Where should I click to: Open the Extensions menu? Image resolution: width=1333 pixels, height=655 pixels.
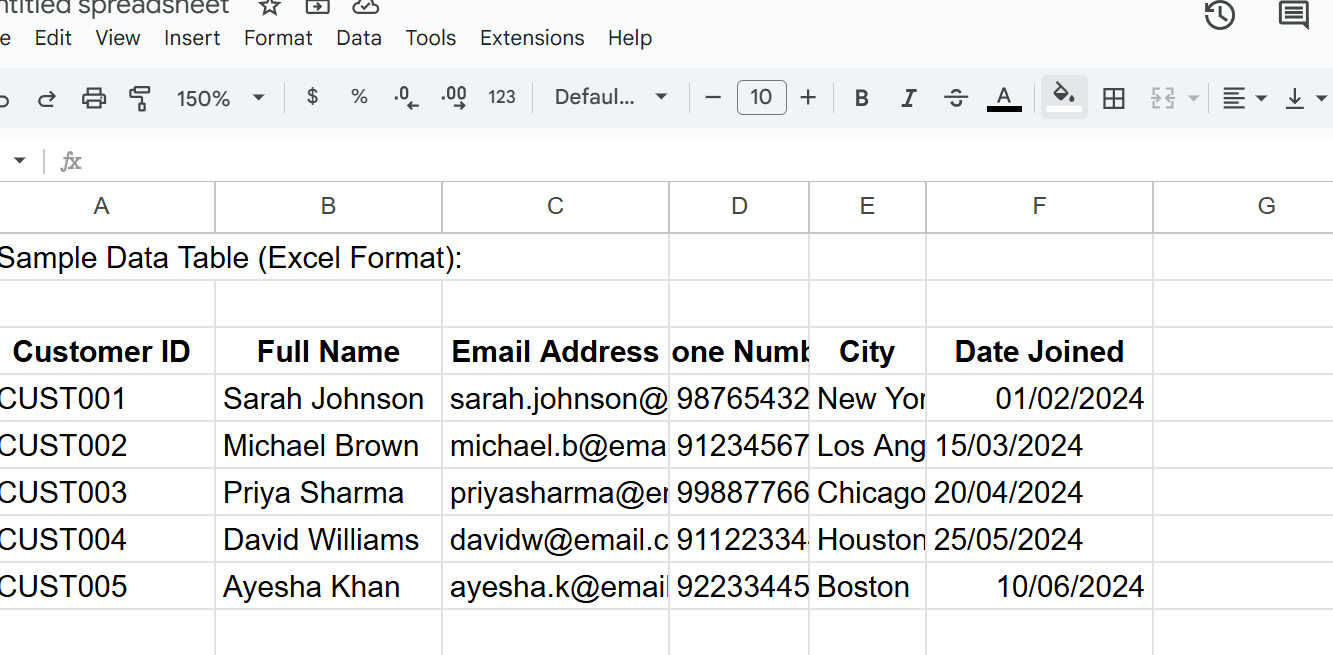[x=532, y=38]
